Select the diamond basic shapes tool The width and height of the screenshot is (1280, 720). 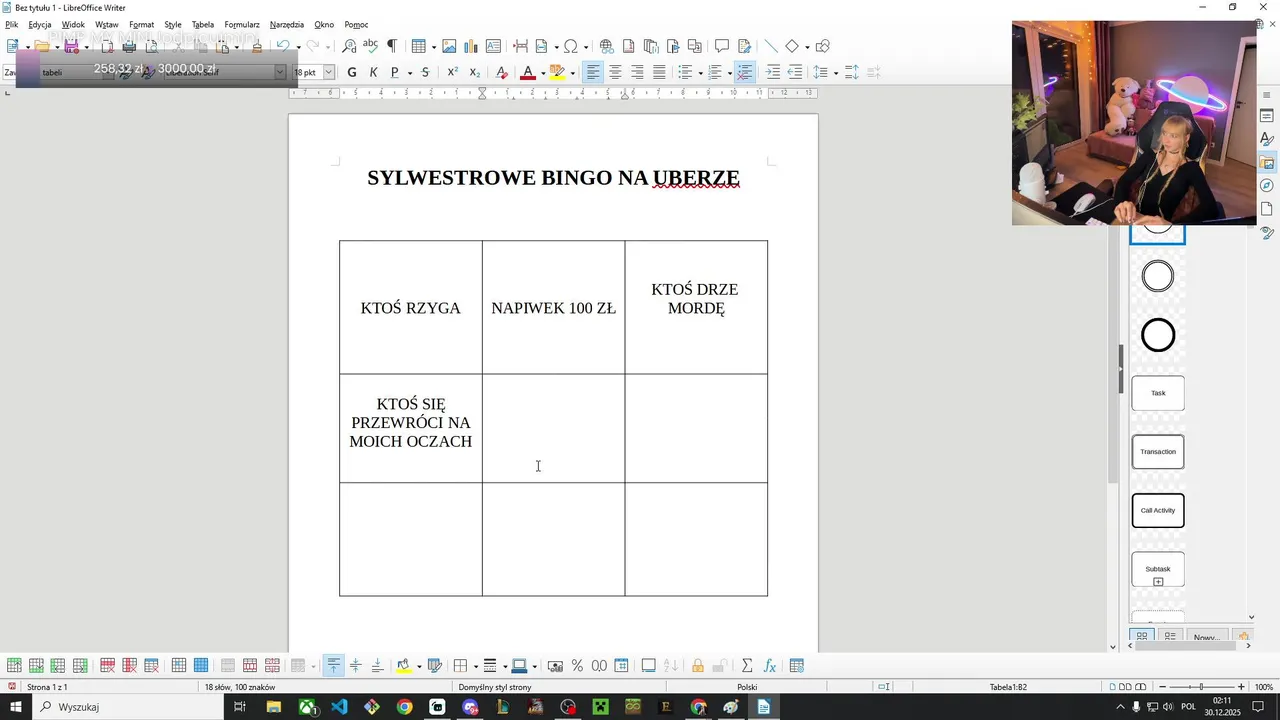[x=792, y=46]
